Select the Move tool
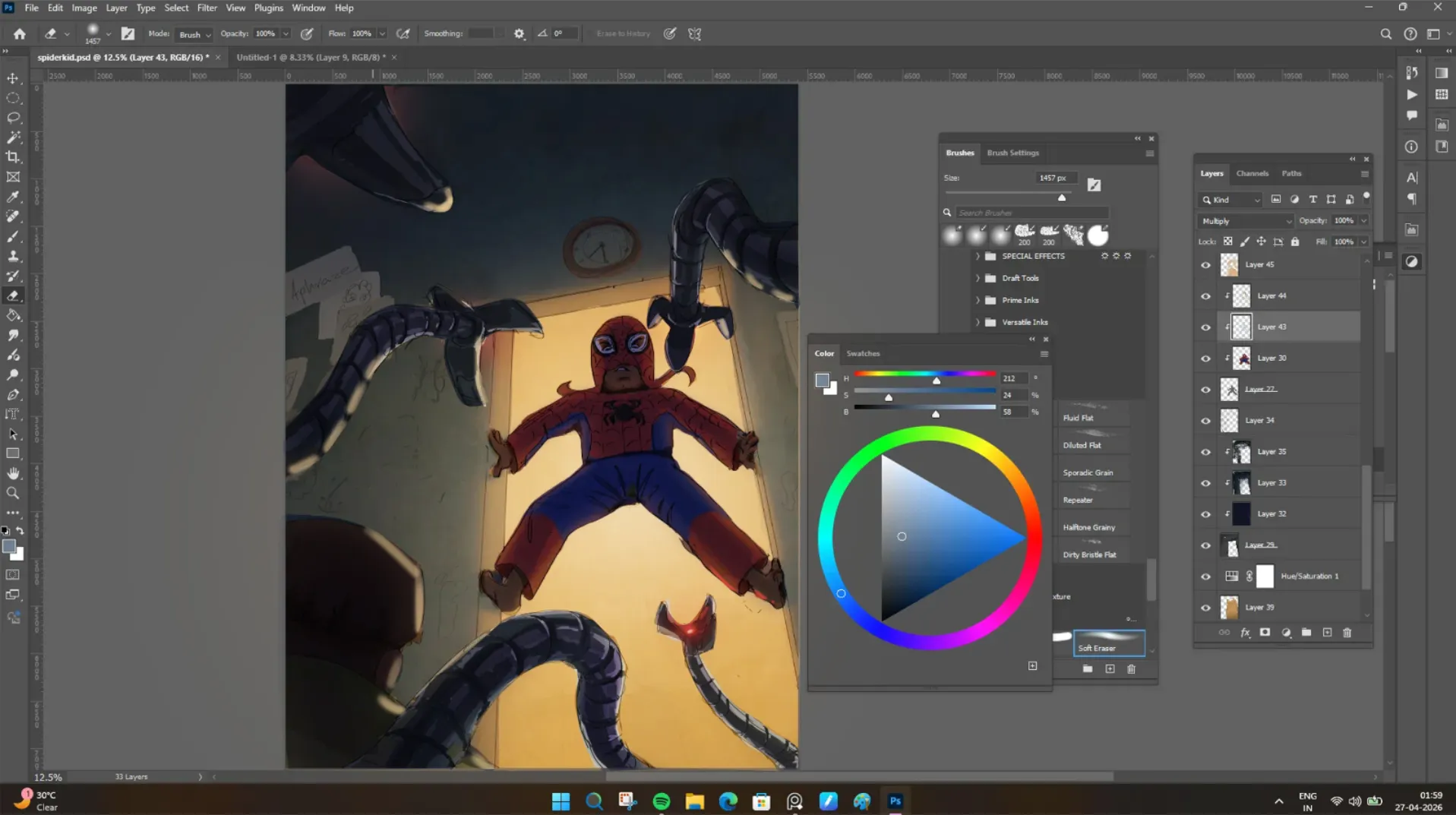 (13, 78)
